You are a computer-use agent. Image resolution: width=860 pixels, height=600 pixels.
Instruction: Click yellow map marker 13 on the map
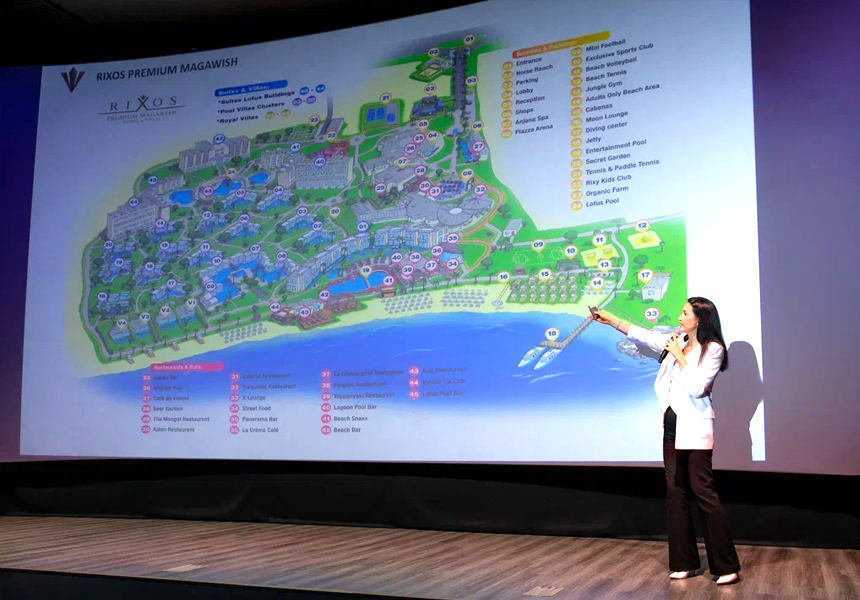pyautogui.click(x=604, y=265)
